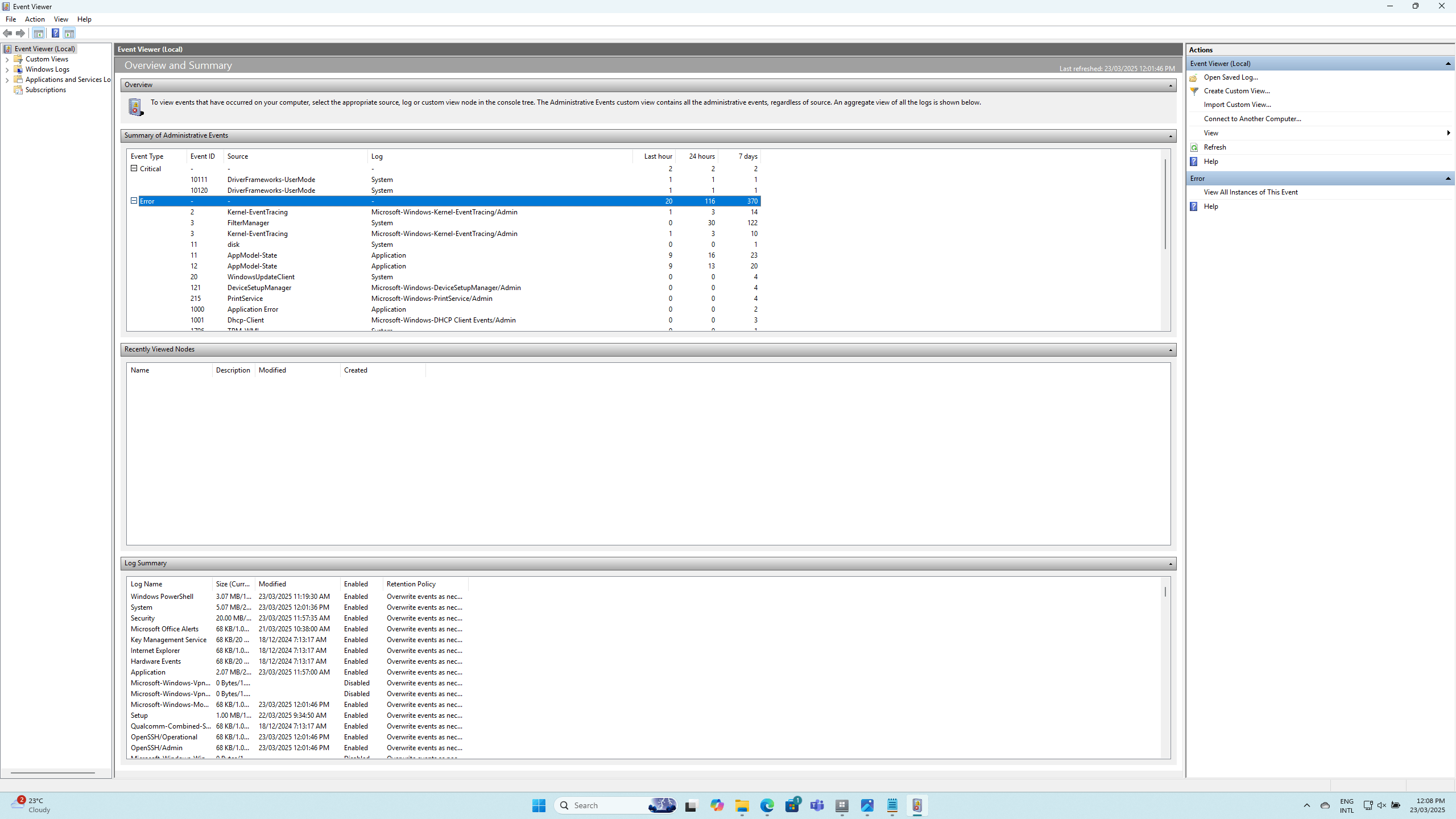Collapse the Error event type group

pos(134,201)
